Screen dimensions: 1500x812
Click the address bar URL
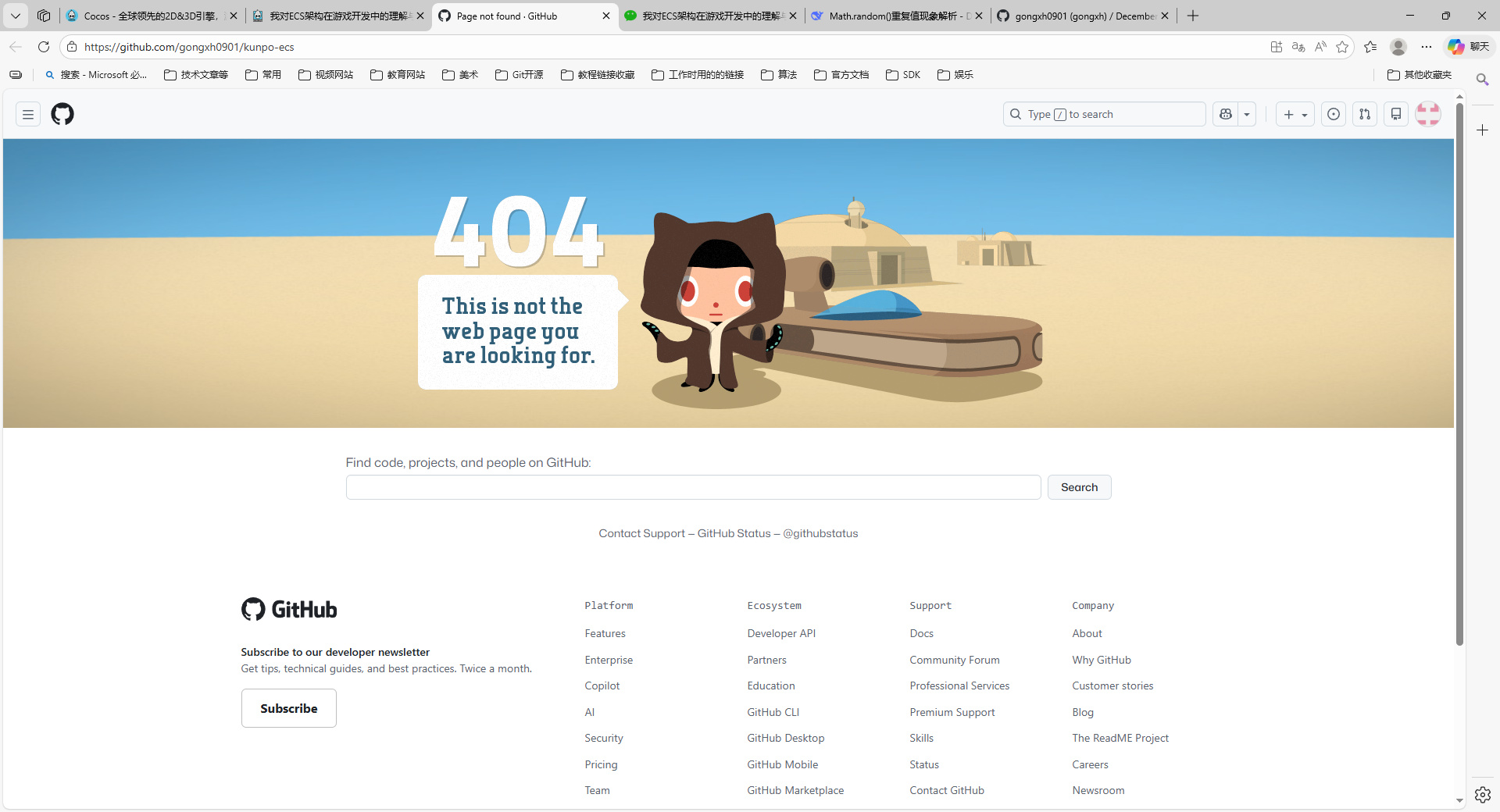click(189, 47)
